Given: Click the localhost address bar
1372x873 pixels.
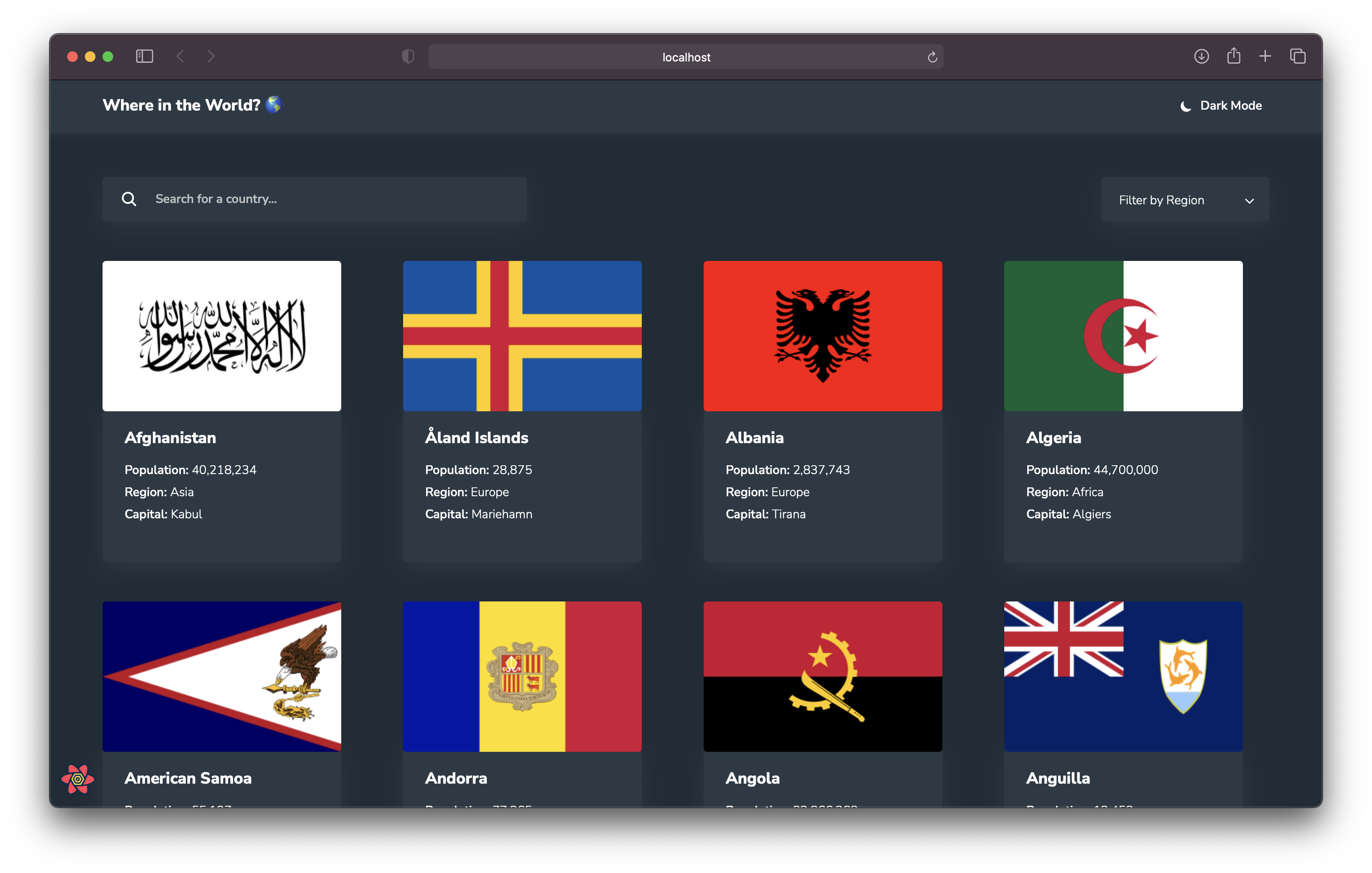Looking at the screenshot, I should [x=686, y=57].
